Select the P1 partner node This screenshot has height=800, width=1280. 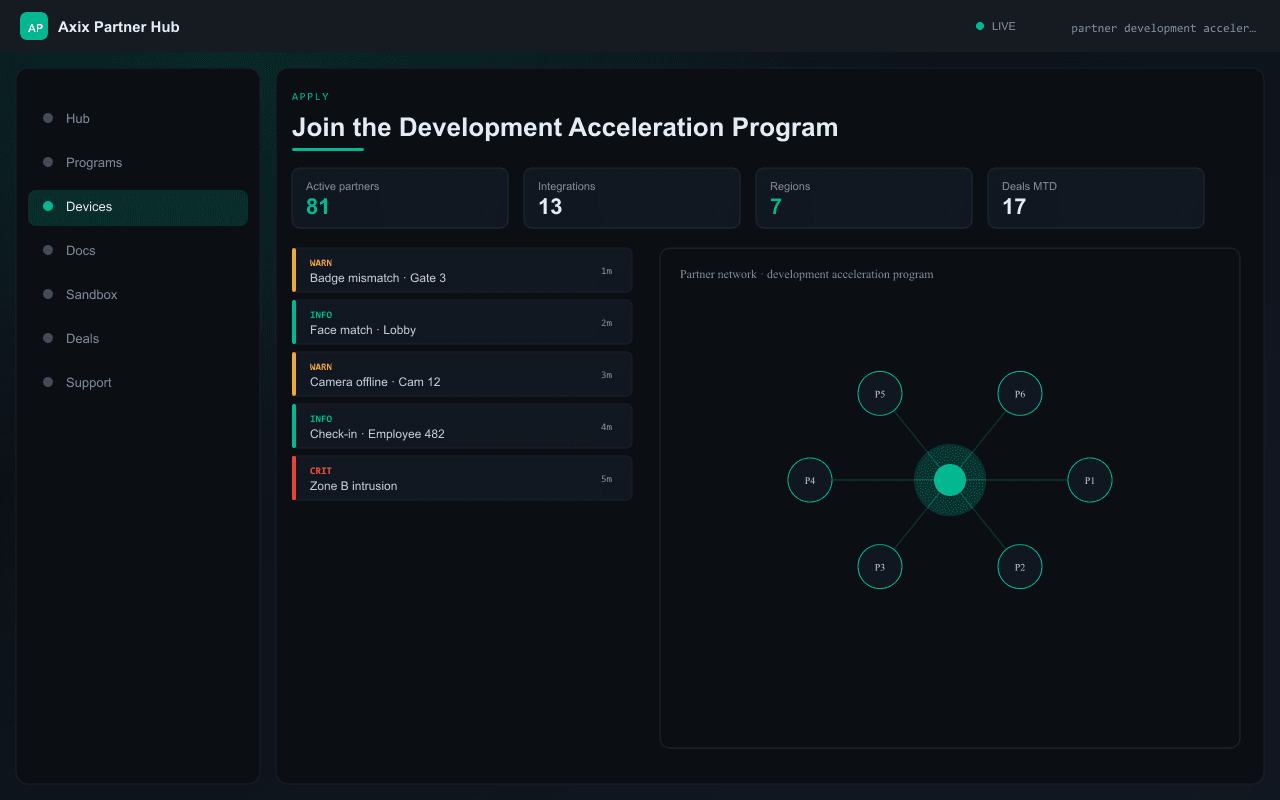pyautogui.click(x=1090, y=480)
